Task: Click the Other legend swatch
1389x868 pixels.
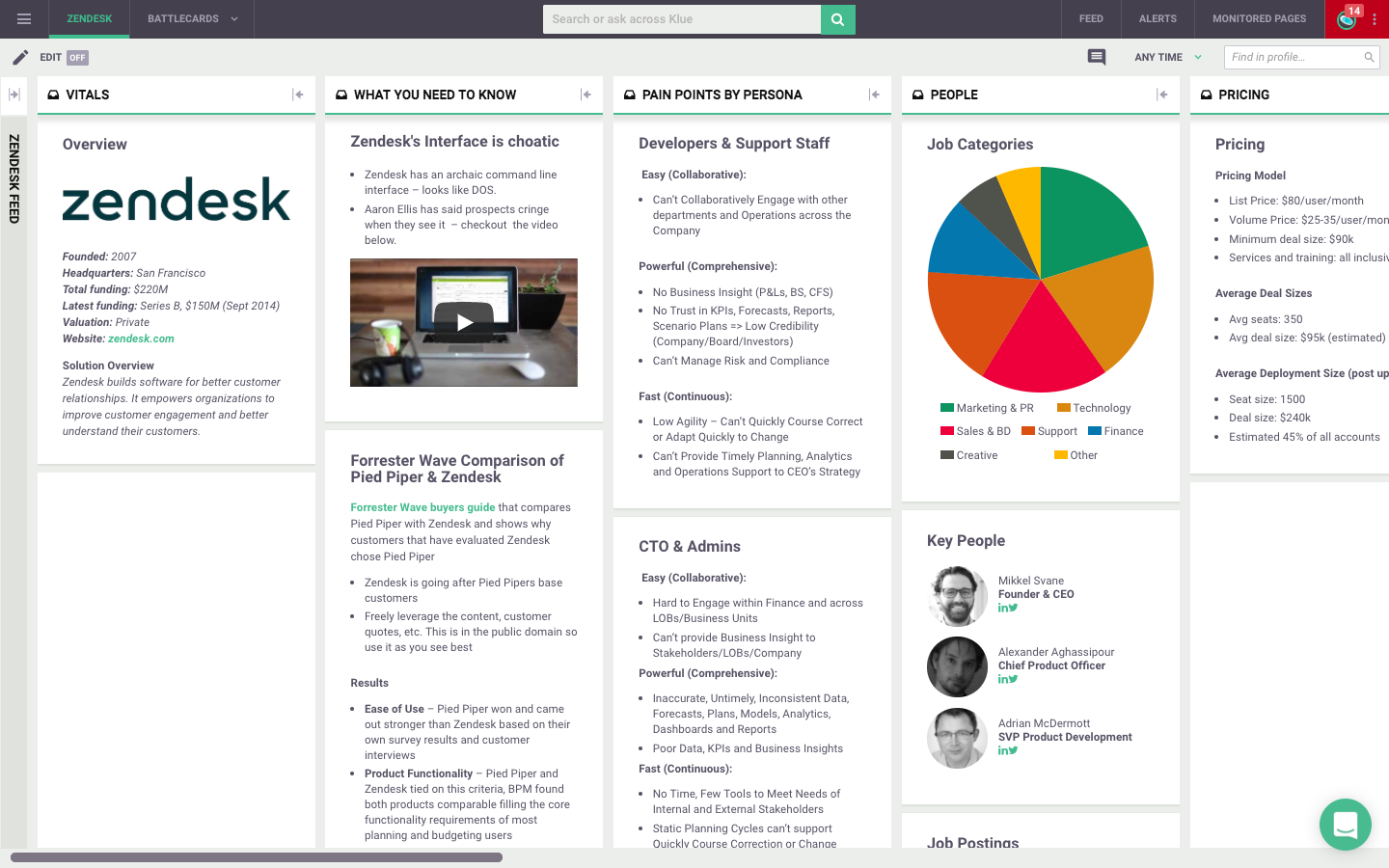Action: (1061, 455)
